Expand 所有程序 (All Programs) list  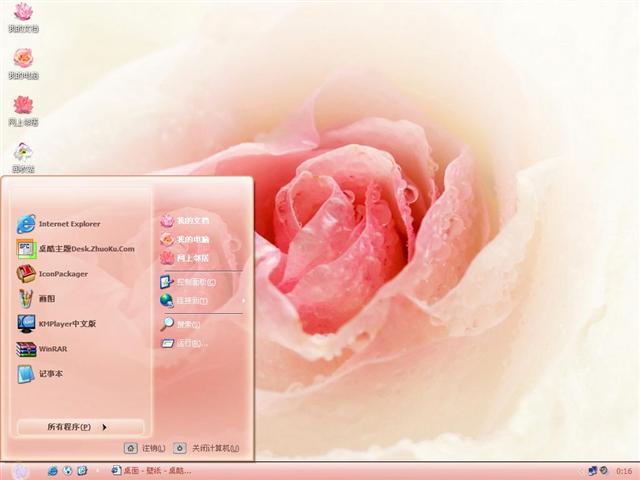[x=80, y=427]
